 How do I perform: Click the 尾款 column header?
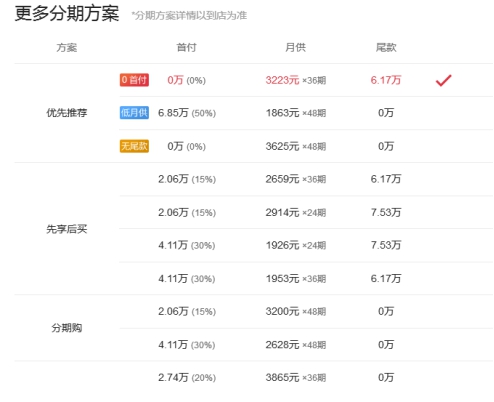[386, 47]
